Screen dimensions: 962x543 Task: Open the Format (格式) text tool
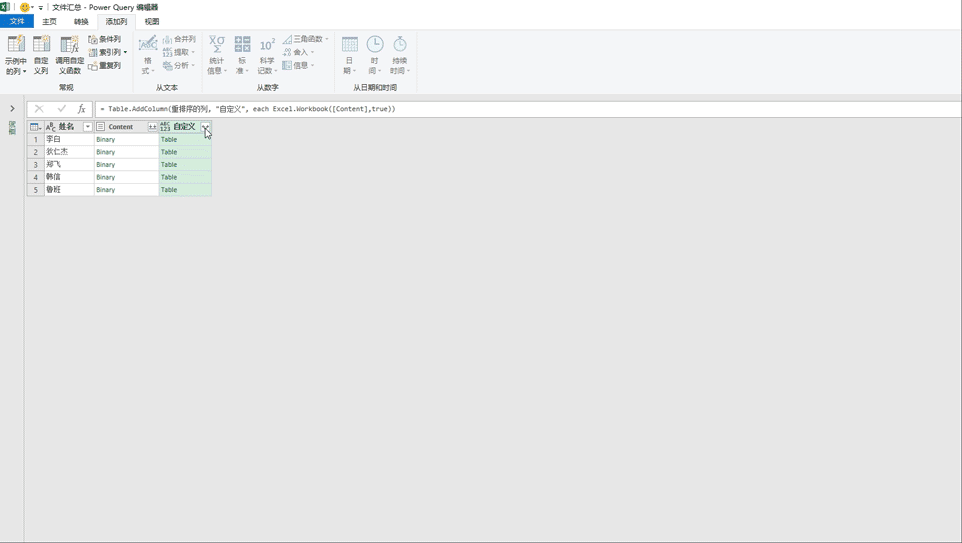(147, 55)
